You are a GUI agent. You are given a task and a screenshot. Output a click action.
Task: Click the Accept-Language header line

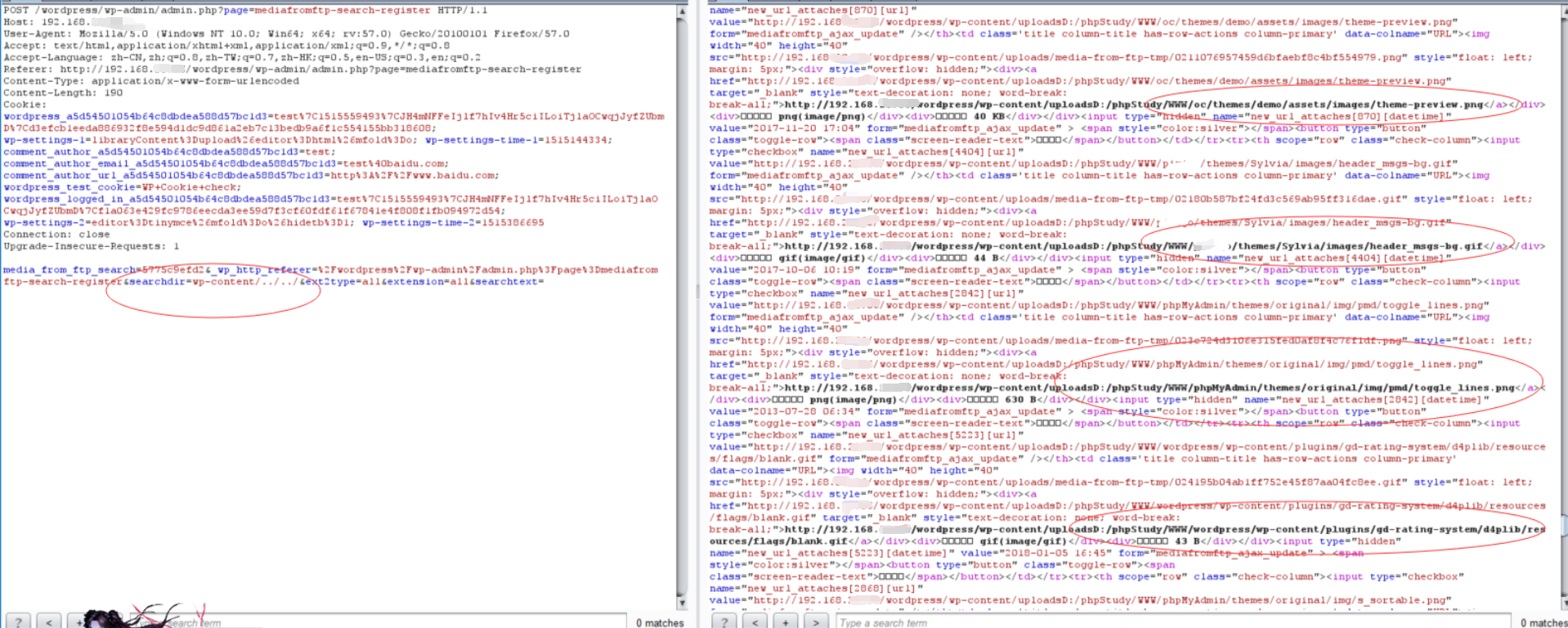coord(242,57)
